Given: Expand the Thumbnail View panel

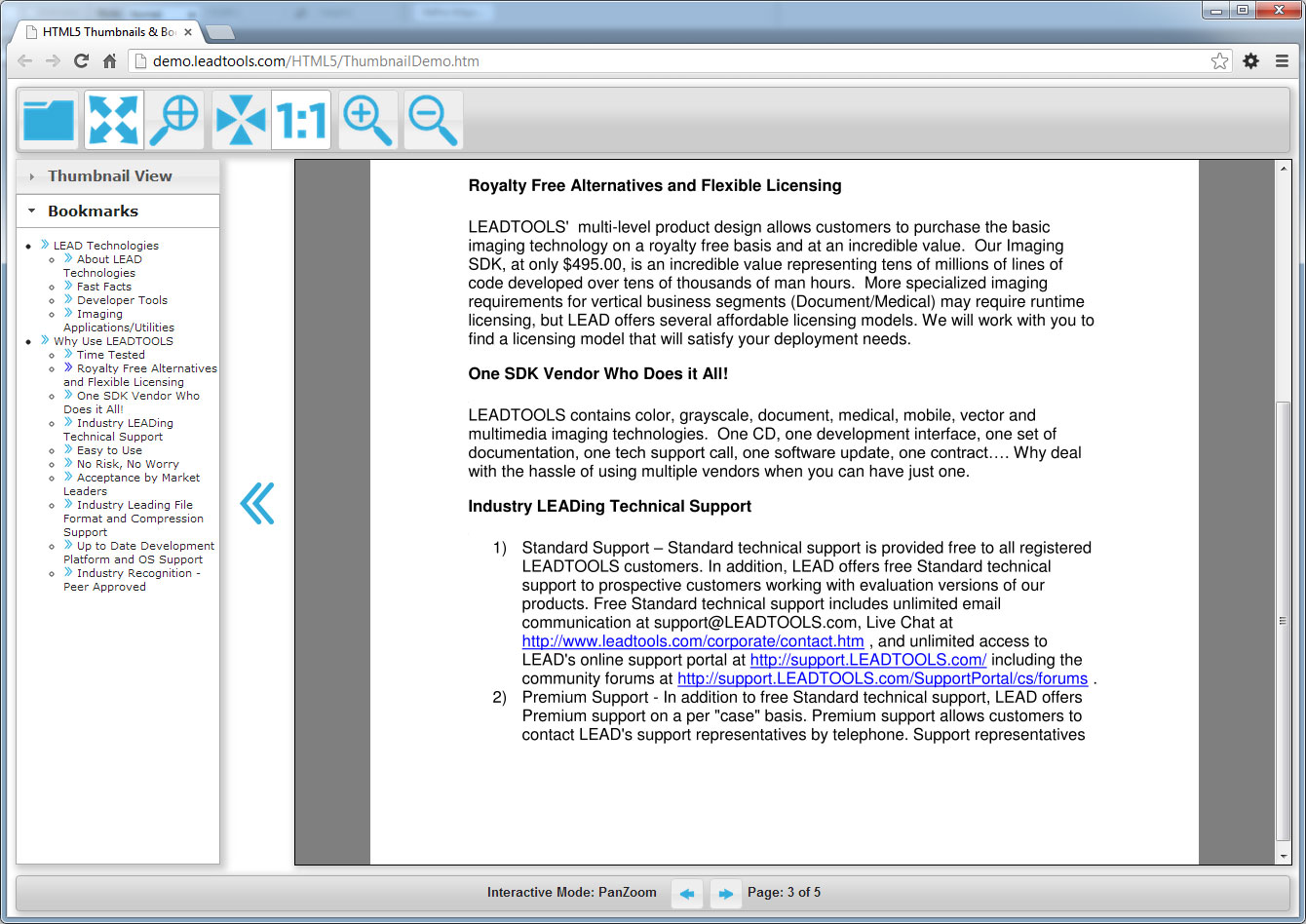Looking at the screenshot, I should [x=118, y=176].
